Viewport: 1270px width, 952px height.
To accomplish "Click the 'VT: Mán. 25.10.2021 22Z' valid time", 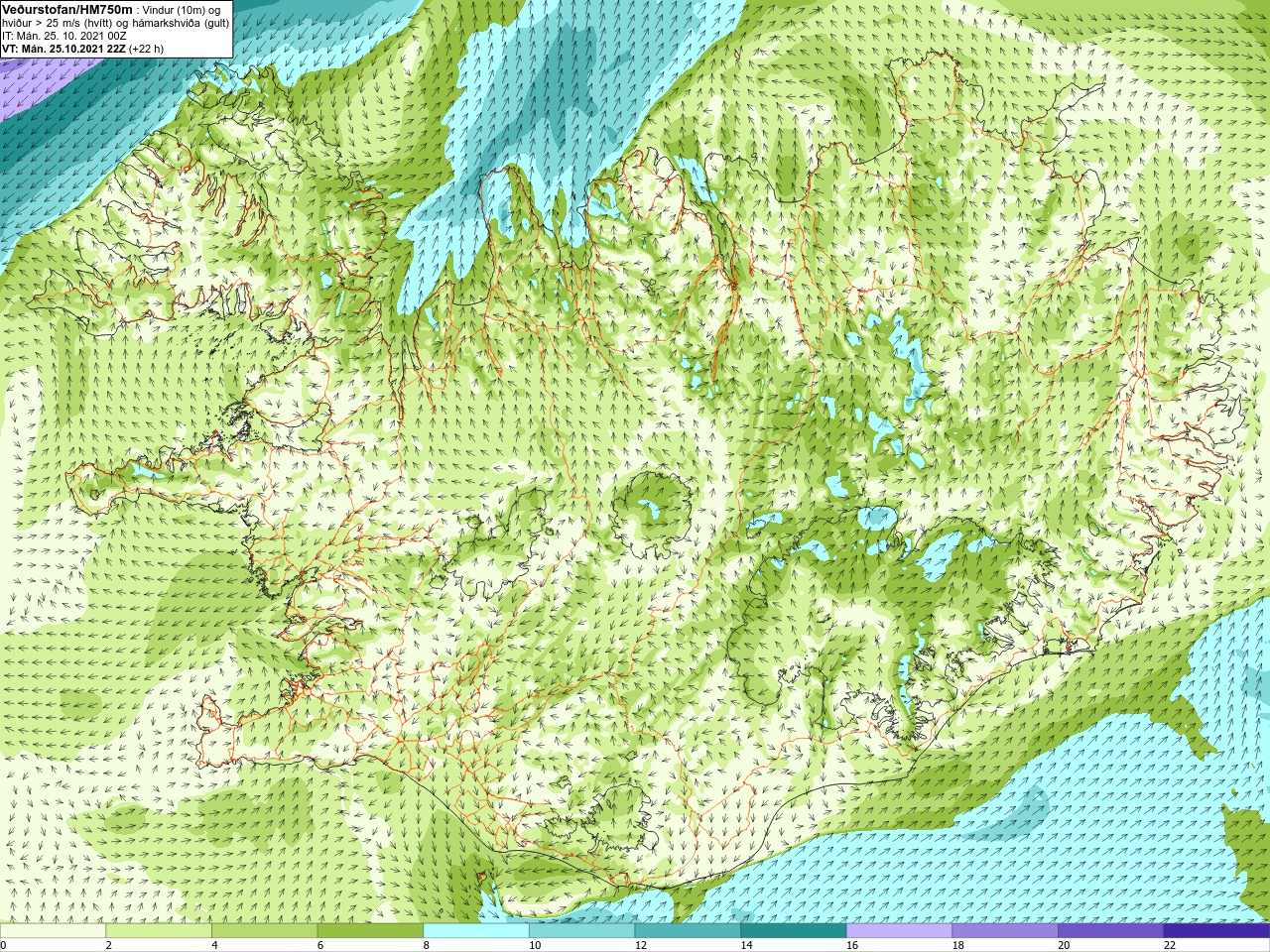I will tap(63, 49).
